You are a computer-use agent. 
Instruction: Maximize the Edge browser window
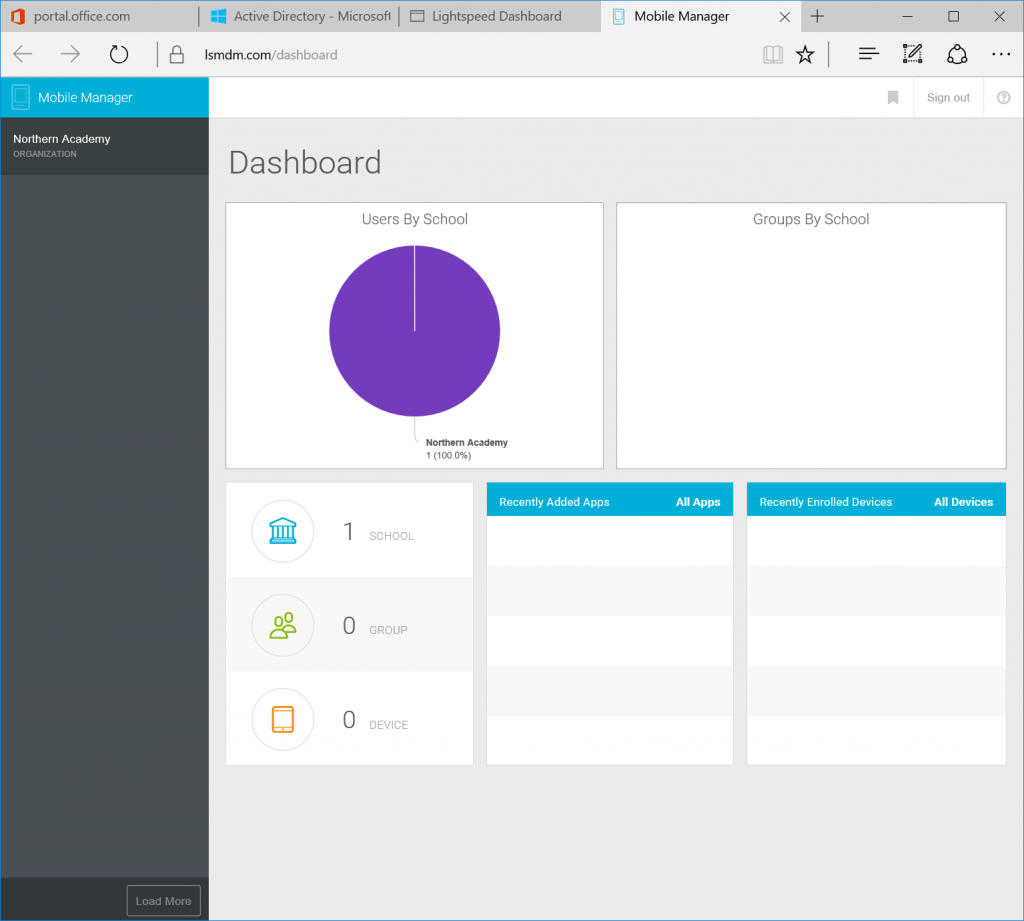coord(953,16)
